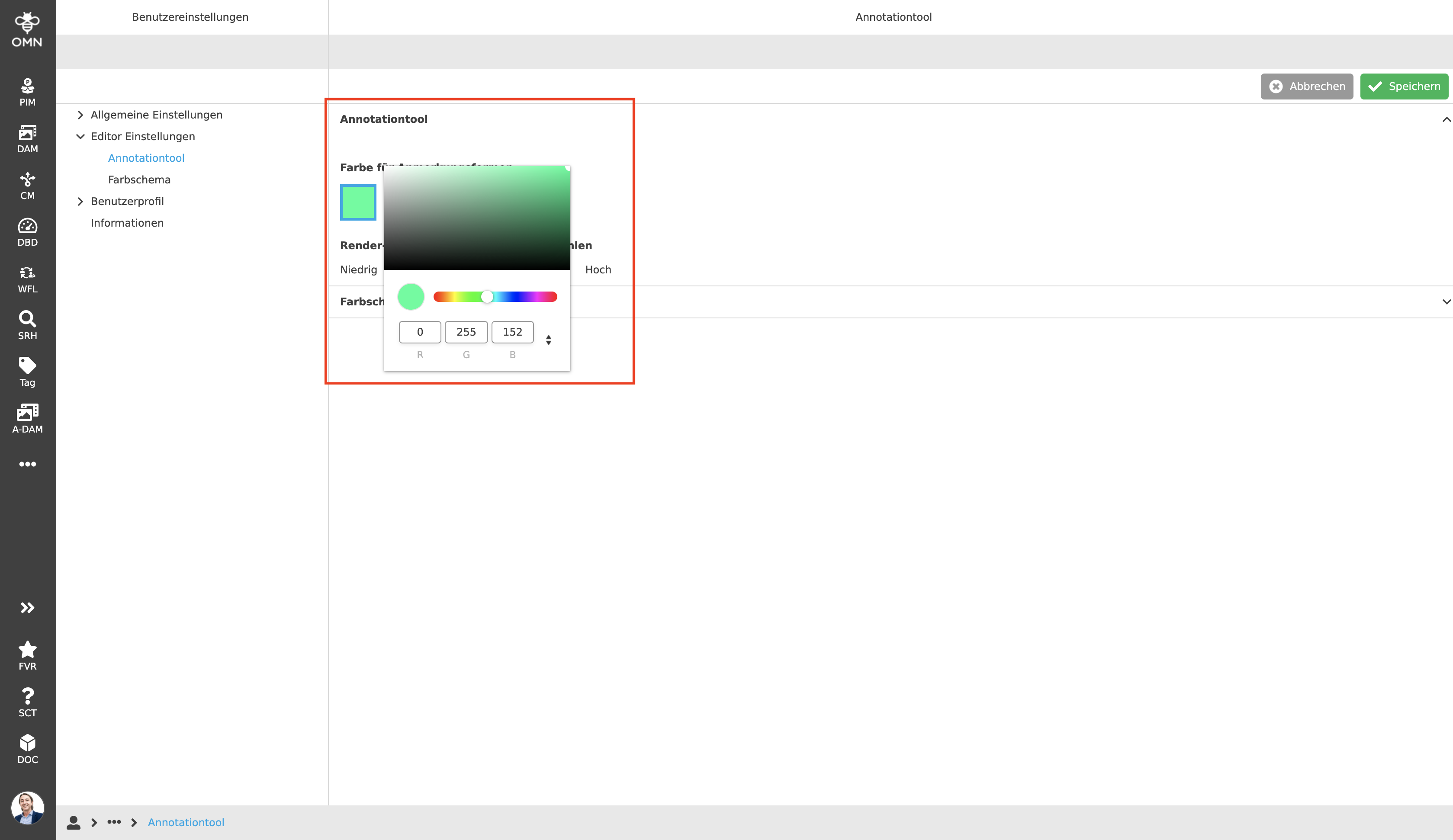Image resolution: width=1453 pixels, height=840 pixels.
Task: Select the WFL workflow icon
Action: (27, 279)
